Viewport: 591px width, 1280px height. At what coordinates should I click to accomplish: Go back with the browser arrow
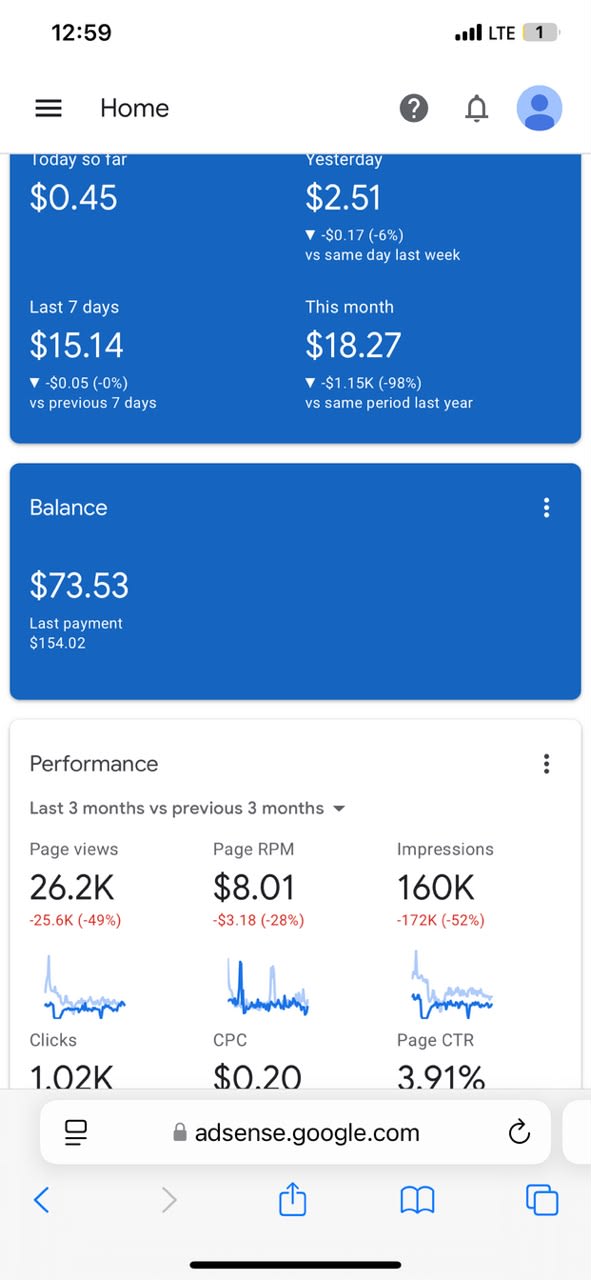[41, 1199]
